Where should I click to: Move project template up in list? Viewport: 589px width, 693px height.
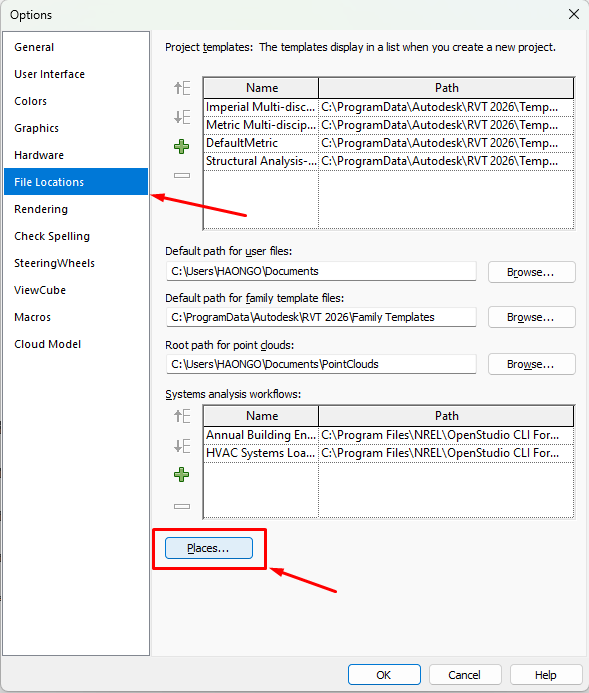(x=182, y=88)
